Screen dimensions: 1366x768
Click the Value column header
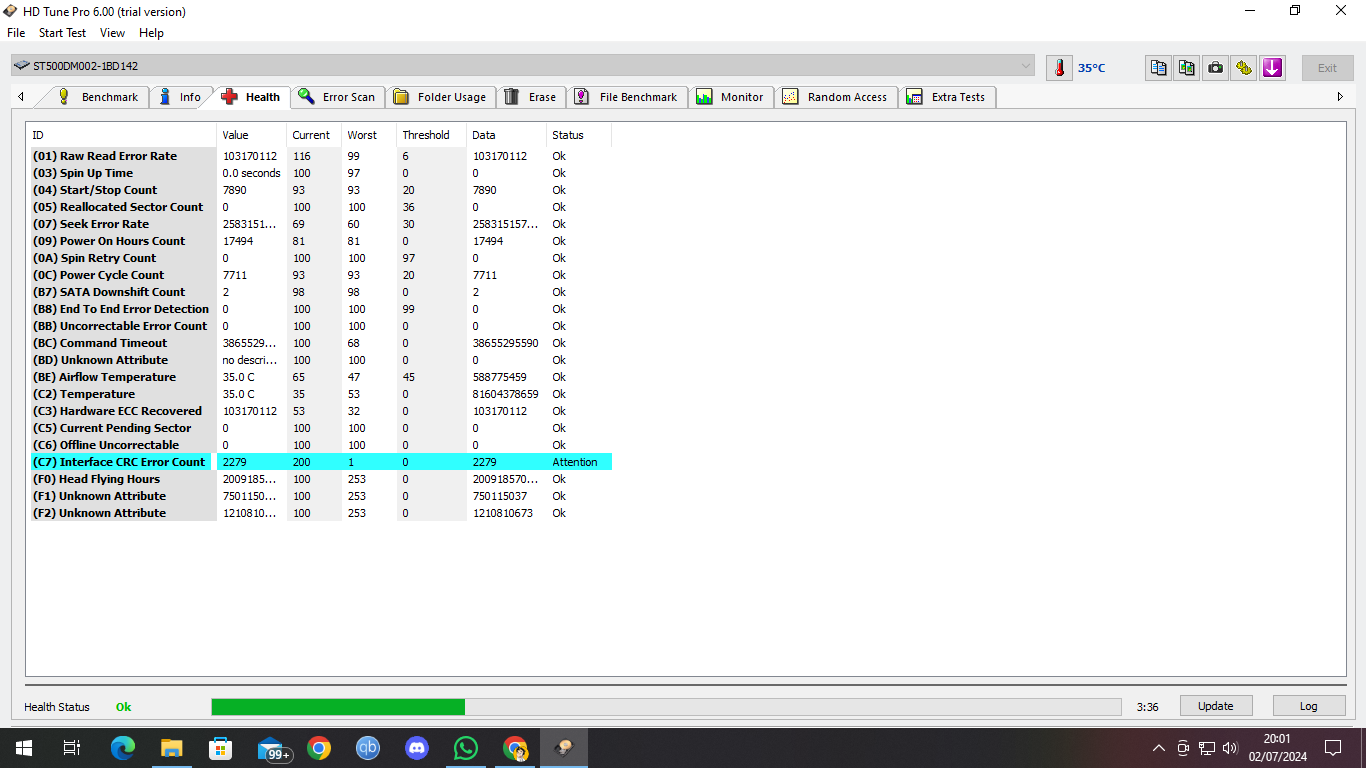[251, 135]
